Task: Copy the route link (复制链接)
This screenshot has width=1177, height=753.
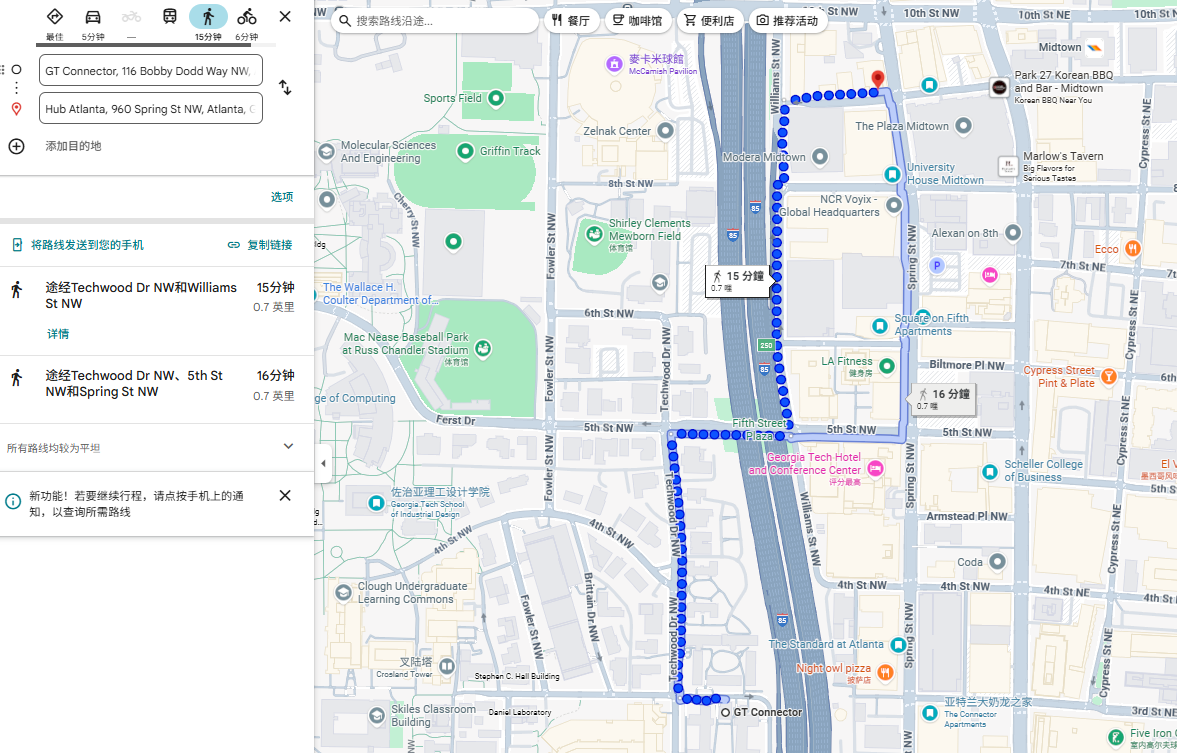Action: [x=260, y=245]
